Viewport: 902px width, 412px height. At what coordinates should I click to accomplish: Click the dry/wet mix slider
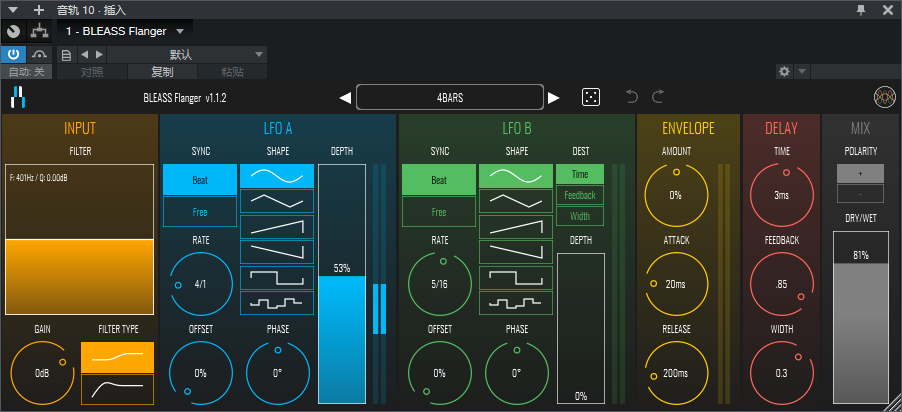click(860, 318)
